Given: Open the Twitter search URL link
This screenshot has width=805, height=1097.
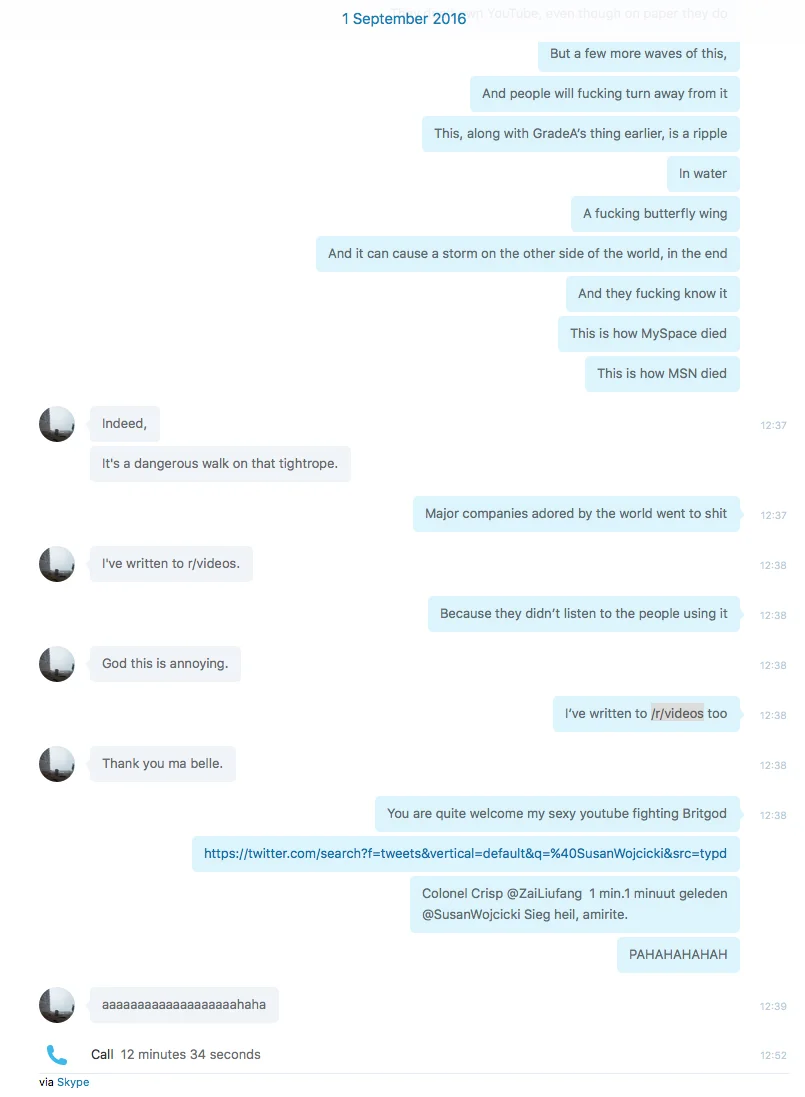Looking at the screenshot, I should [465, 854].
